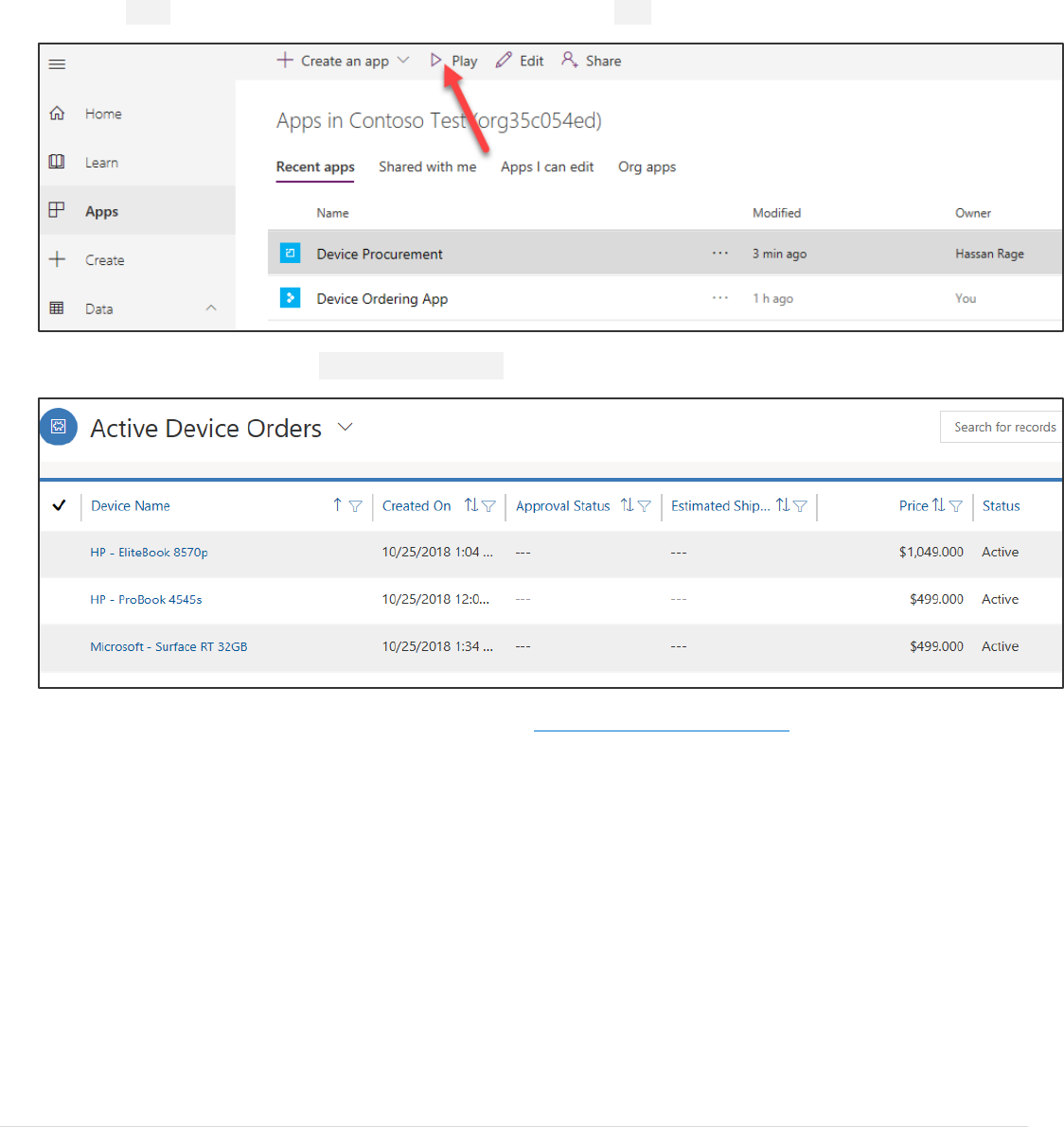Open more options for Device Procurement
Image resolution: width=1064 pixels, height=1127 pixels.
coord(719,253)
